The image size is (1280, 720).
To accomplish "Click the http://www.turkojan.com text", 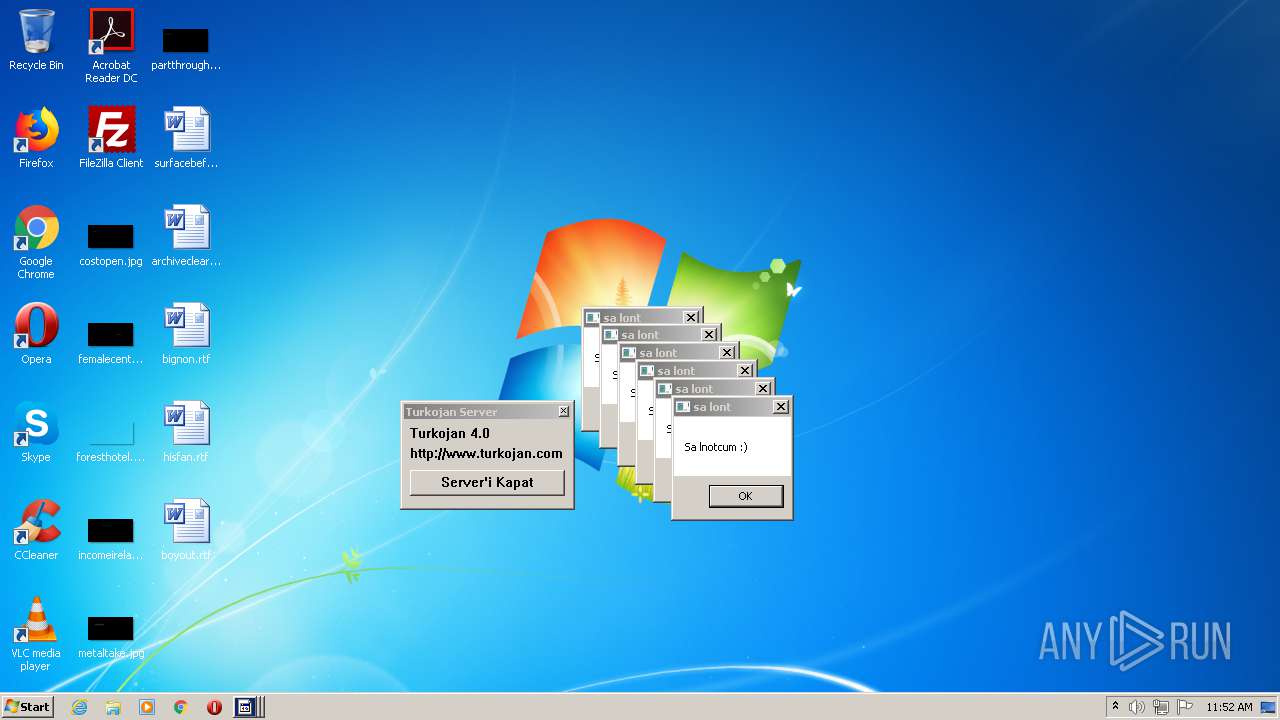I will 486,453.
